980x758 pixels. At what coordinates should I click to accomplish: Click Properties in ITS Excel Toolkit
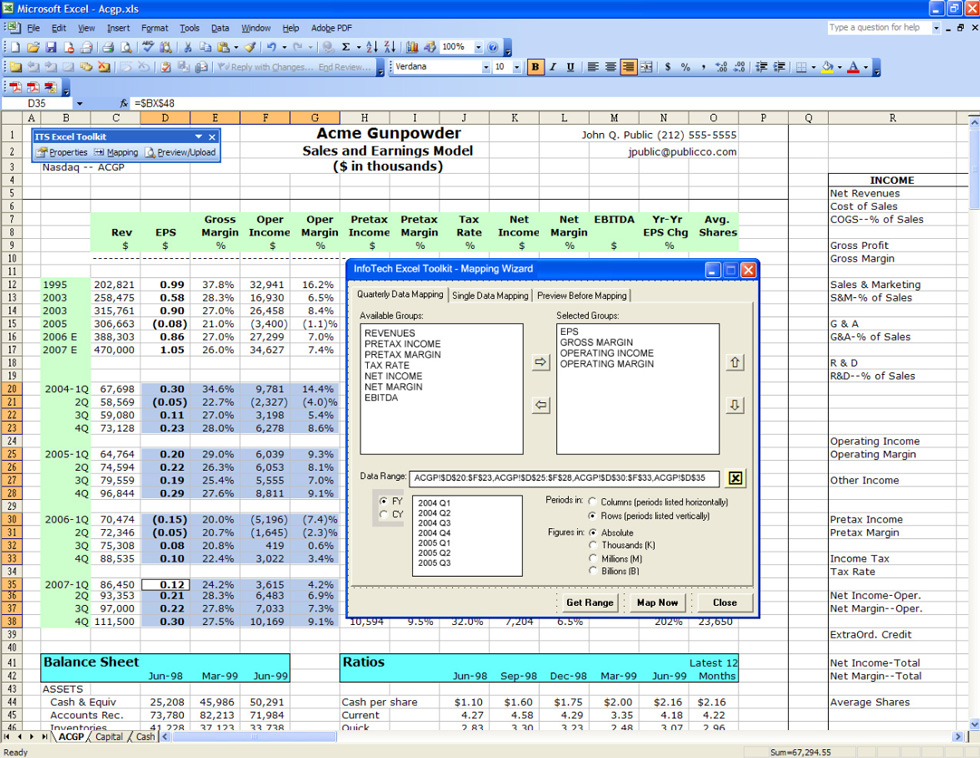(62, 152)
